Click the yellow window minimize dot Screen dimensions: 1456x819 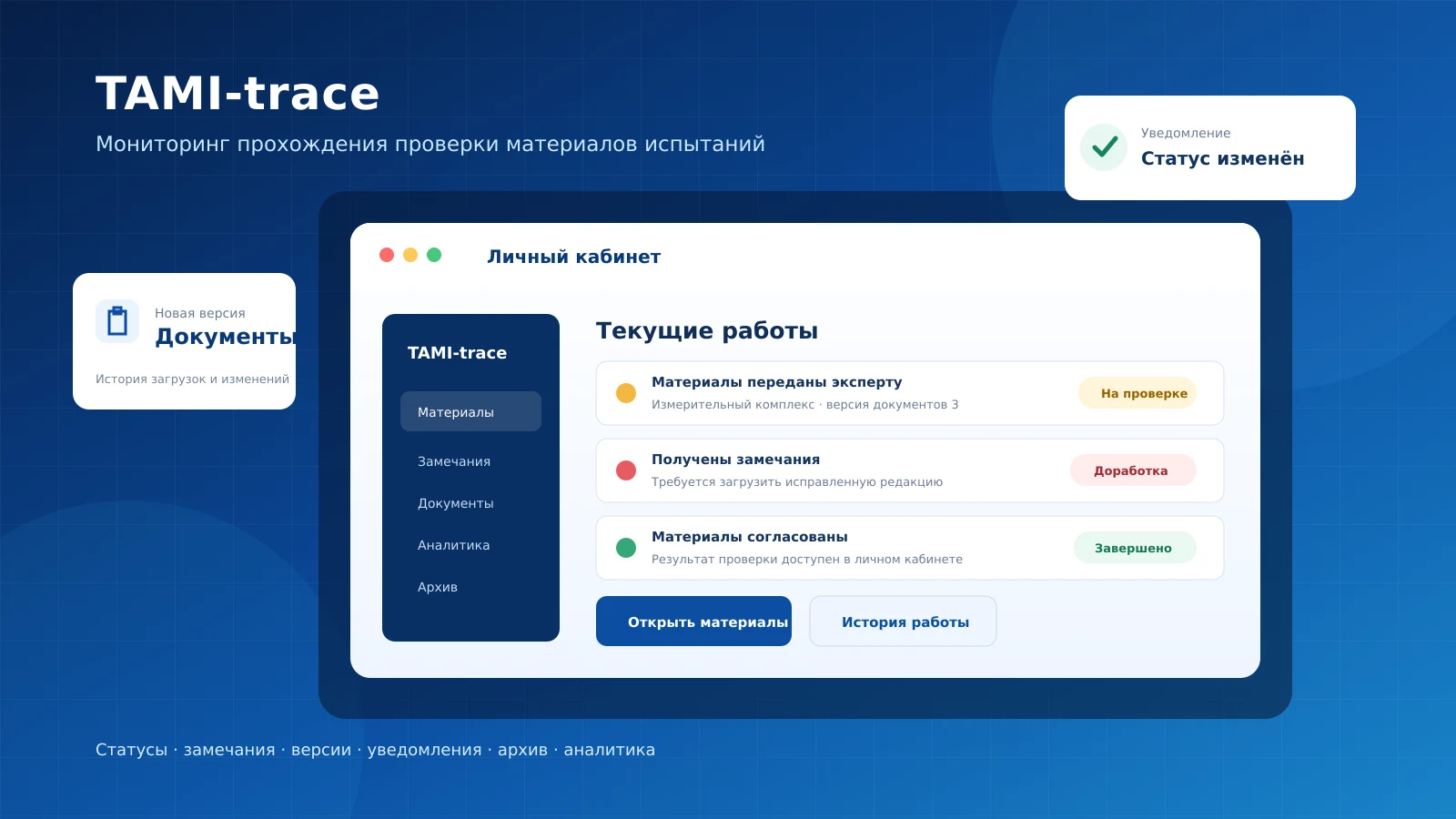coord(410,255)
